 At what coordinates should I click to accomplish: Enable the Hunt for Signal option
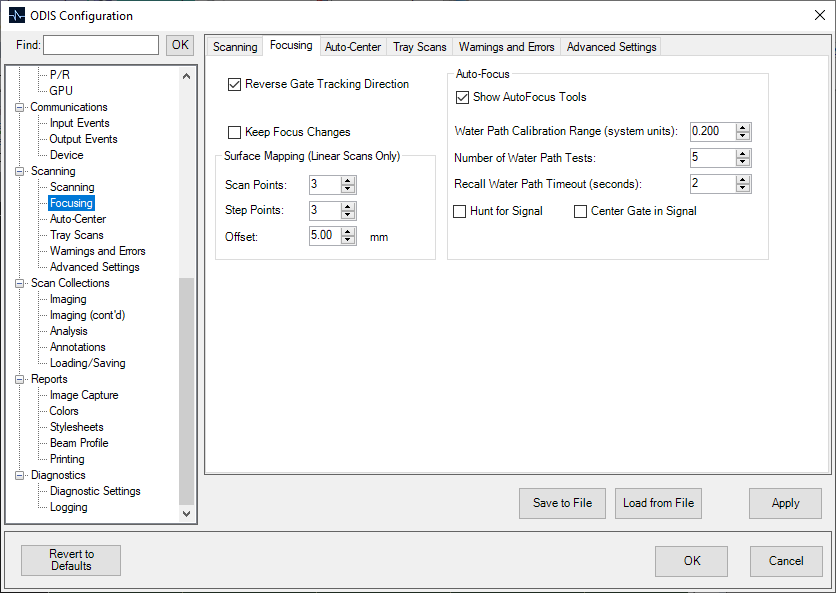460,212
